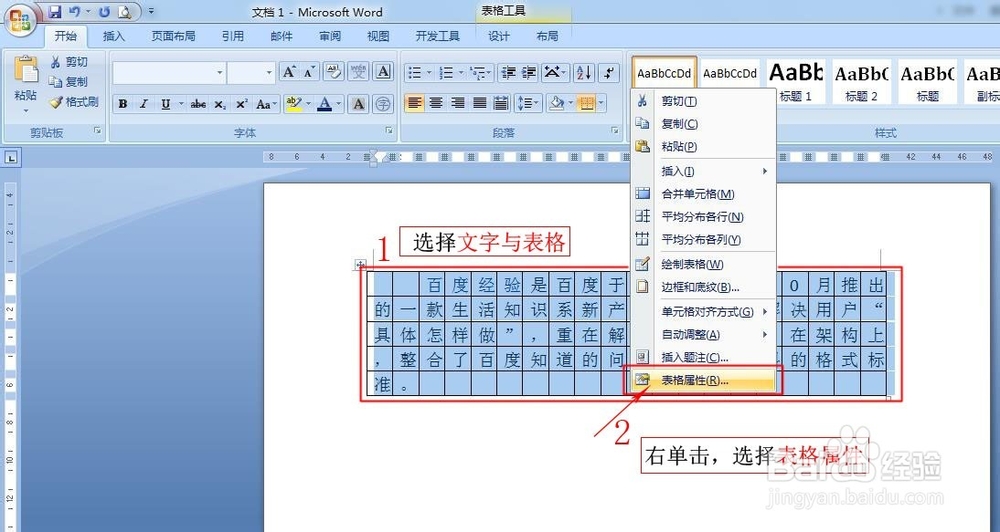Undo the last action
1000x532 pixels.
click(75, 11)
